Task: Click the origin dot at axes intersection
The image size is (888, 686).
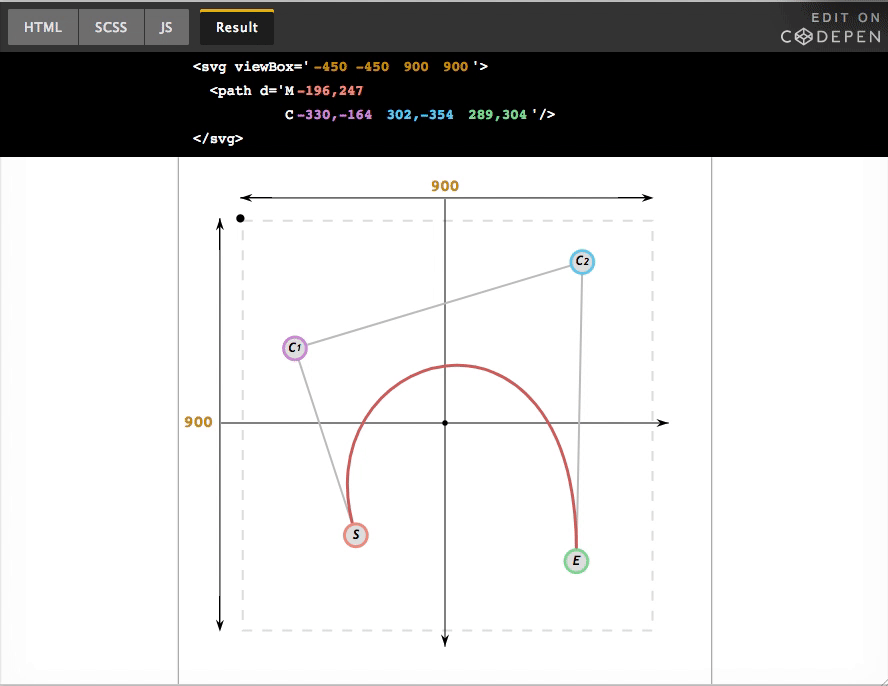Action: (x=446, y=422)
